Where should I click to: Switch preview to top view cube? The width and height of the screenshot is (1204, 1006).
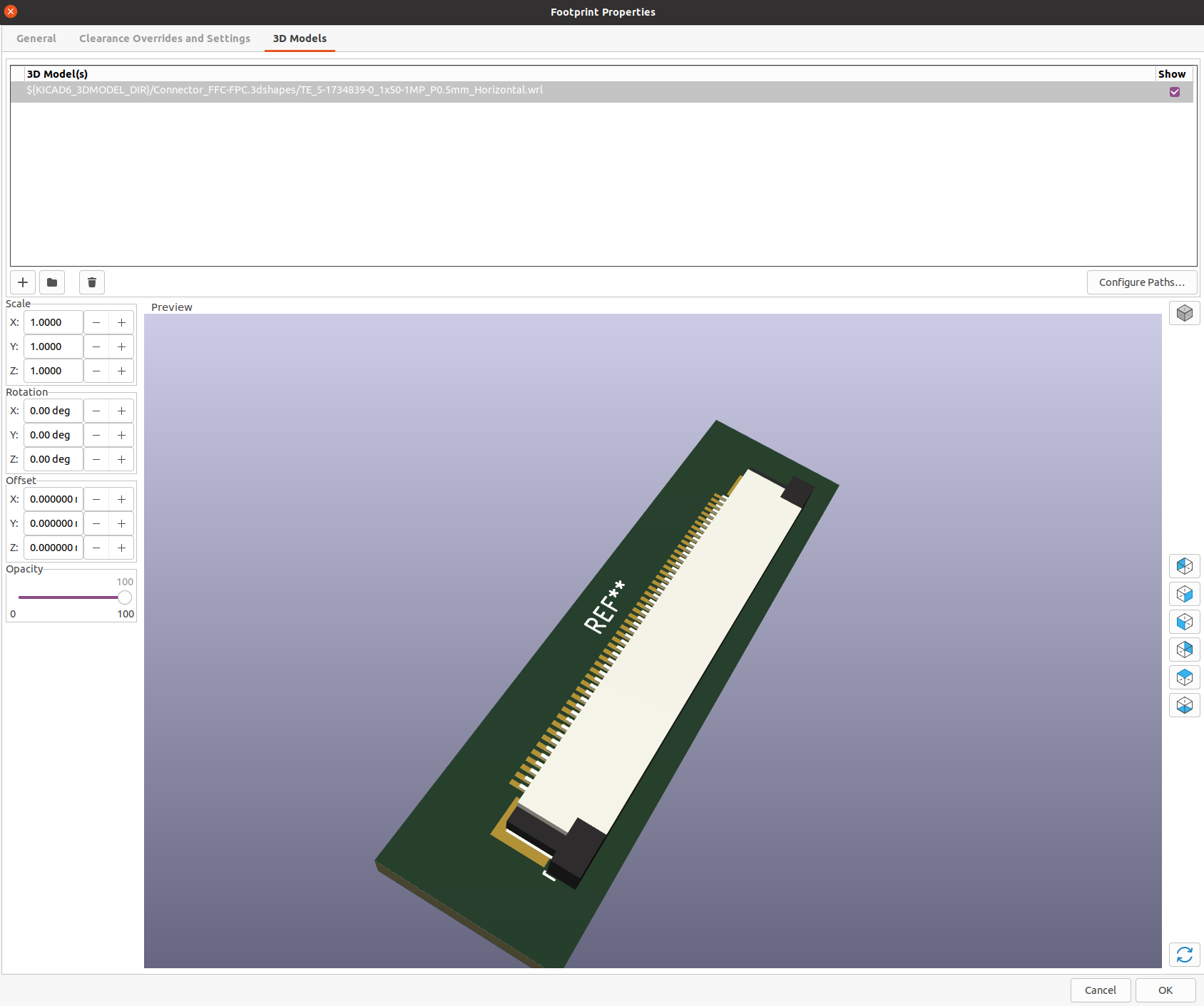1184,677
